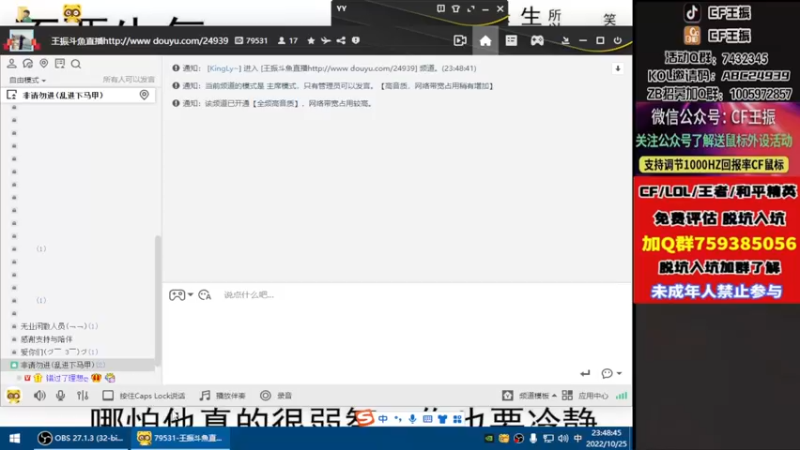The width and height of the screenshot is (800, 450).
Task: Click the power exit-channel icon
Action: (618, 40)
